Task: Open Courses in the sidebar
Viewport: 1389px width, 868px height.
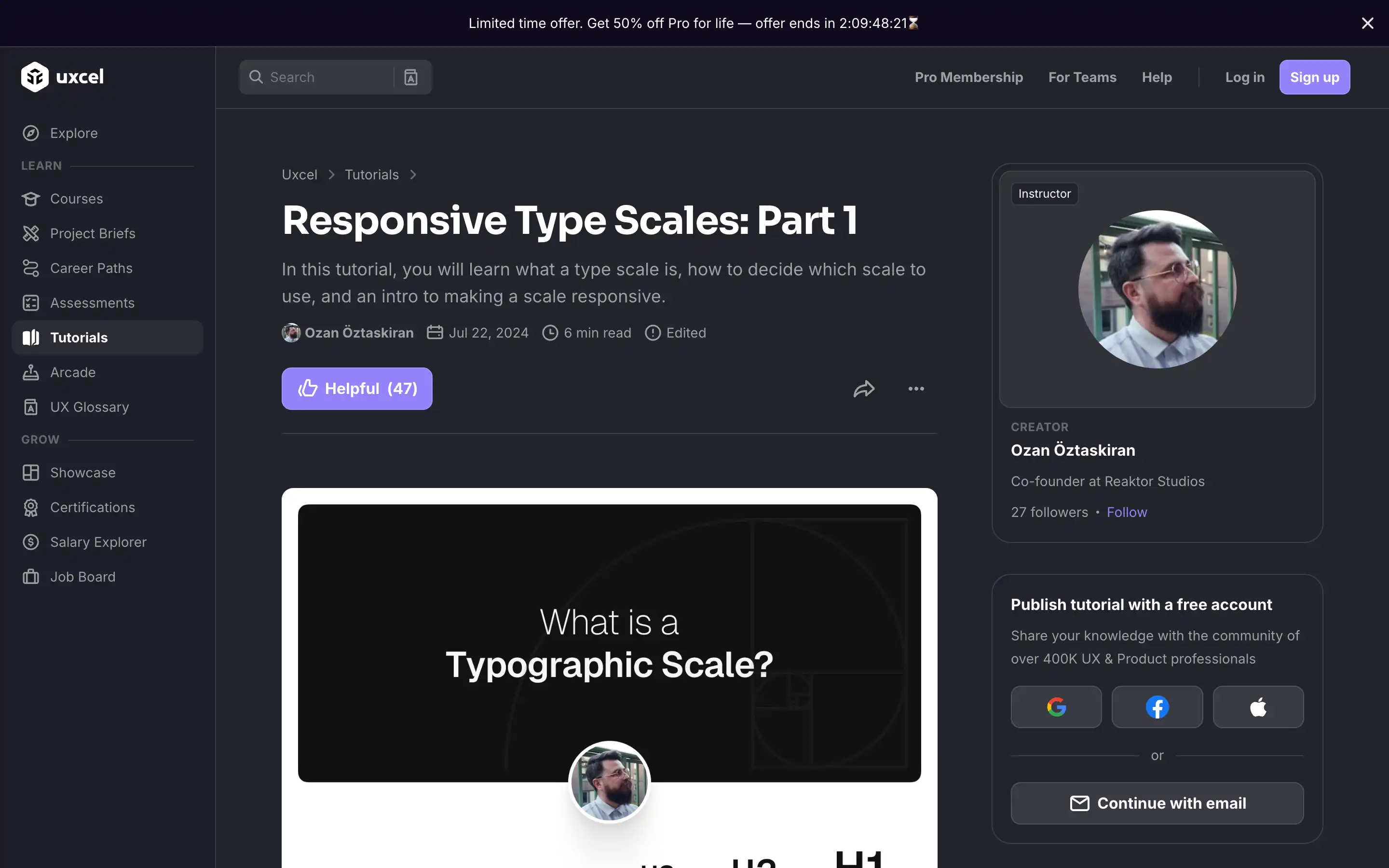Action: click(108, 199)
